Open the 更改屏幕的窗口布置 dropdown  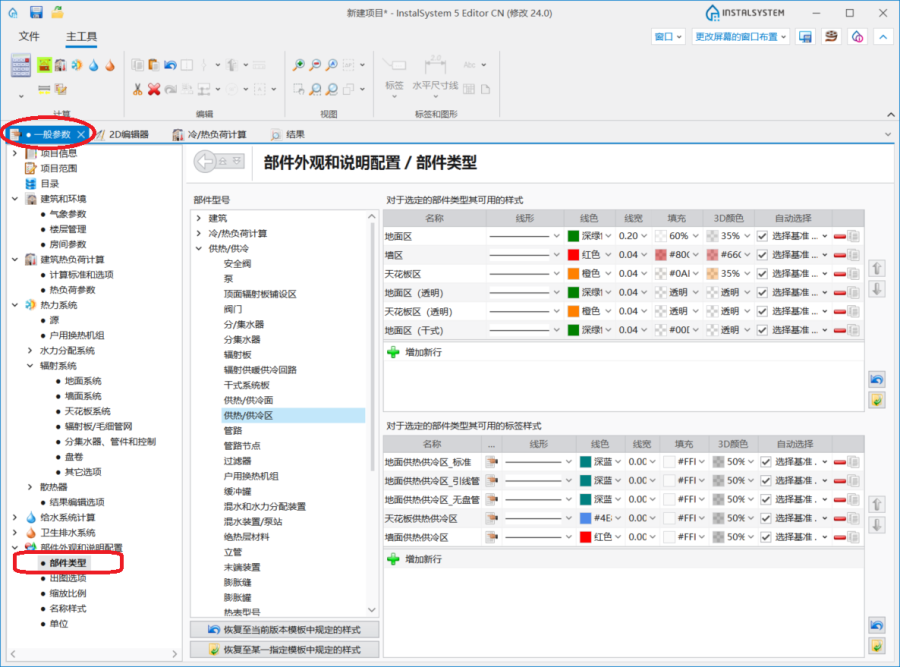(740, 37)
